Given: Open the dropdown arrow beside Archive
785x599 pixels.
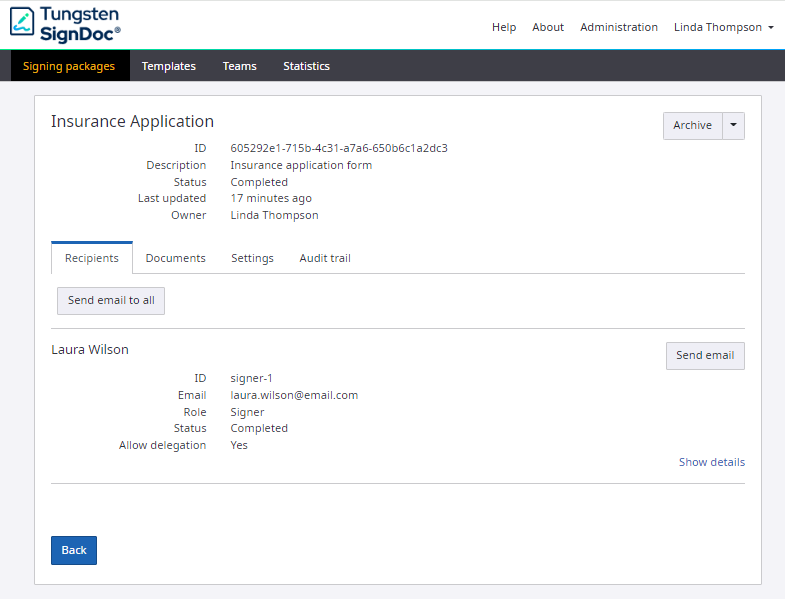Looking at the screenshot, I should coord(733,125).
